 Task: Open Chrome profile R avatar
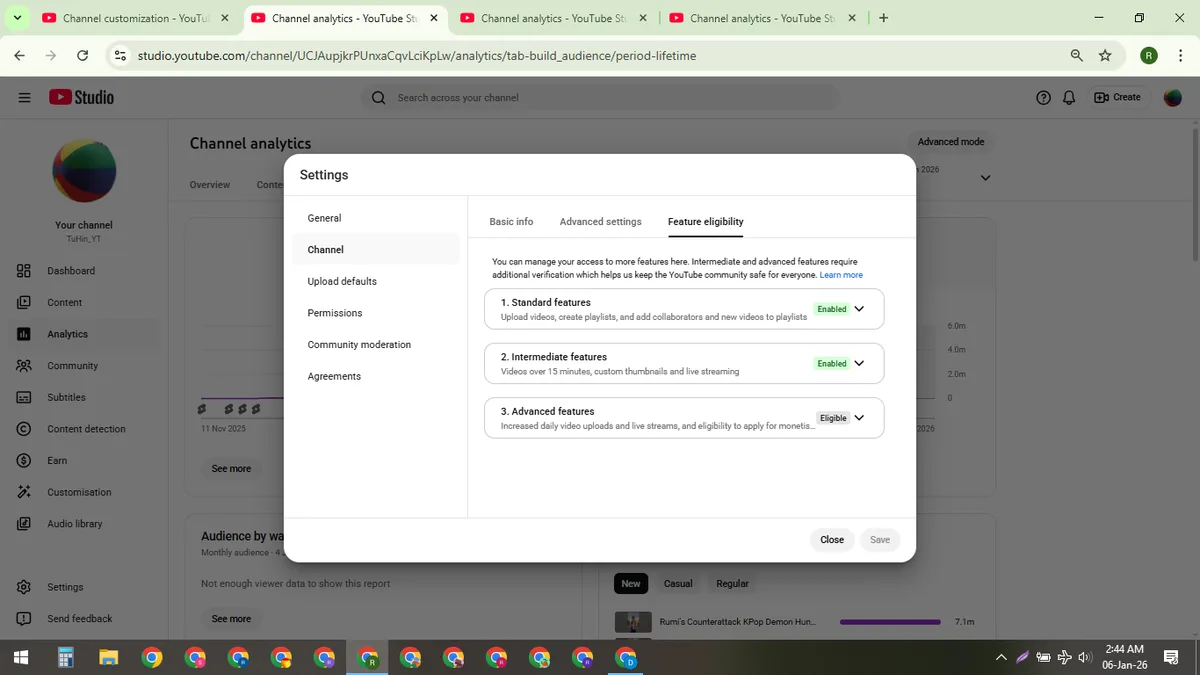pos(1149,56)
